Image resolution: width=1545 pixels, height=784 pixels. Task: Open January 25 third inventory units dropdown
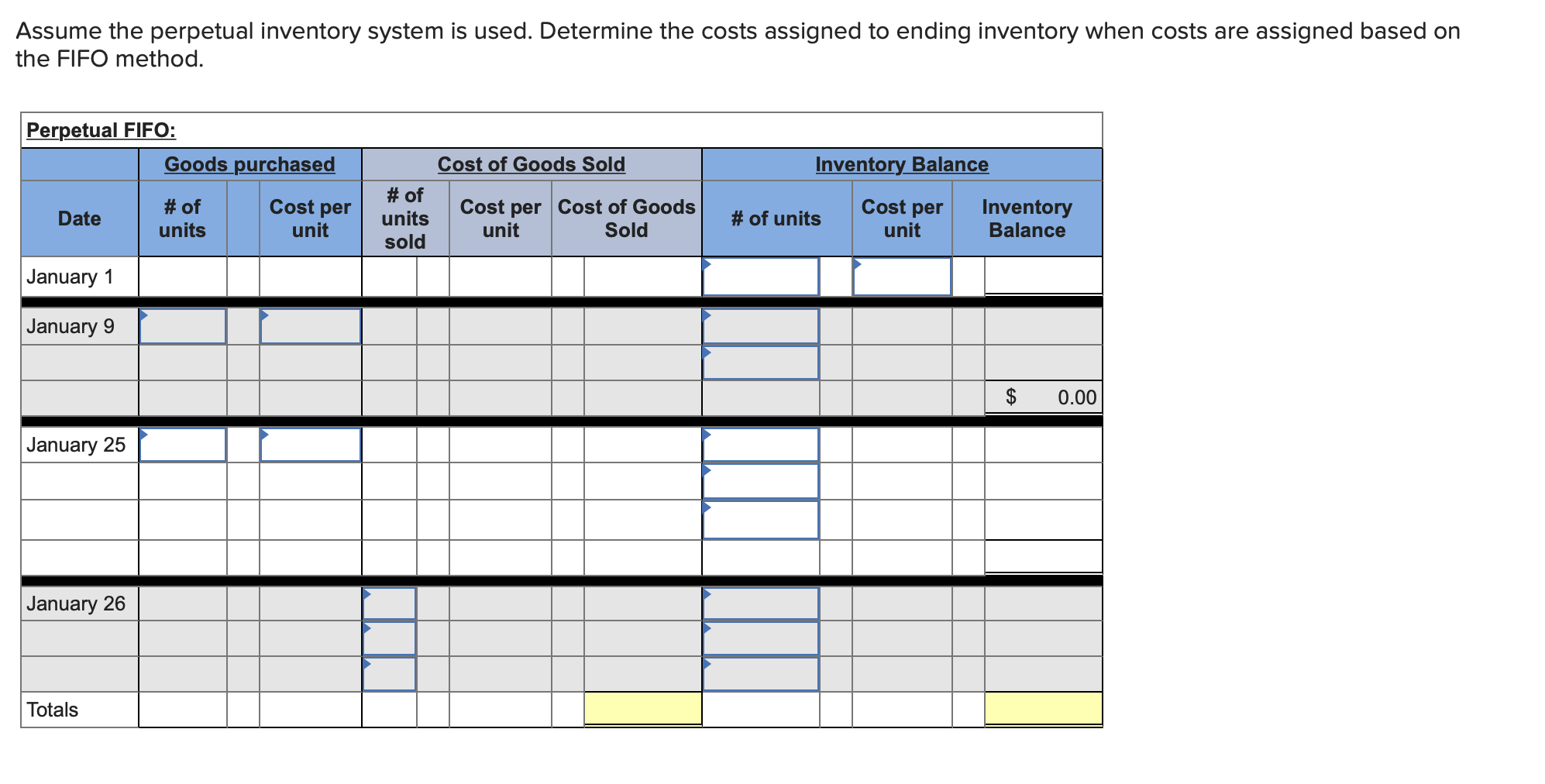[x=760, y=520]
